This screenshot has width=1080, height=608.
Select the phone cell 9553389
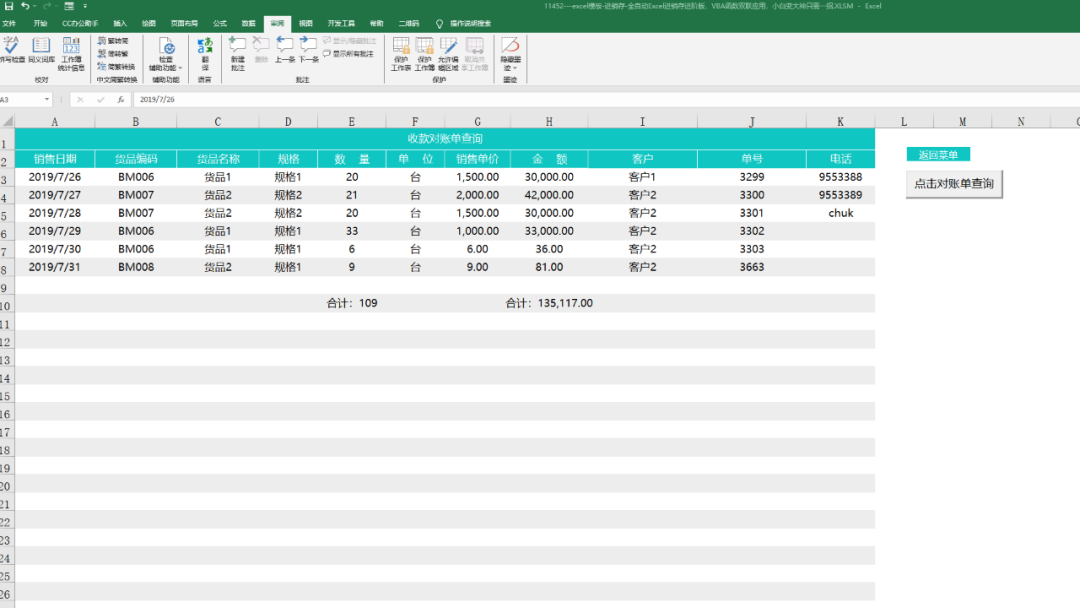tap(840, 195)
